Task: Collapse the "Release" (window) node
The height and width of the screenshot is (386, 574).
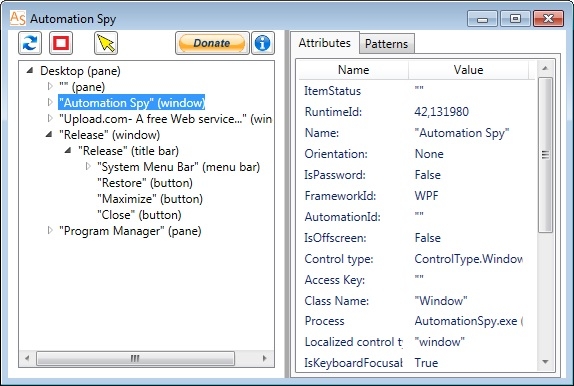Action: point(49,134)
